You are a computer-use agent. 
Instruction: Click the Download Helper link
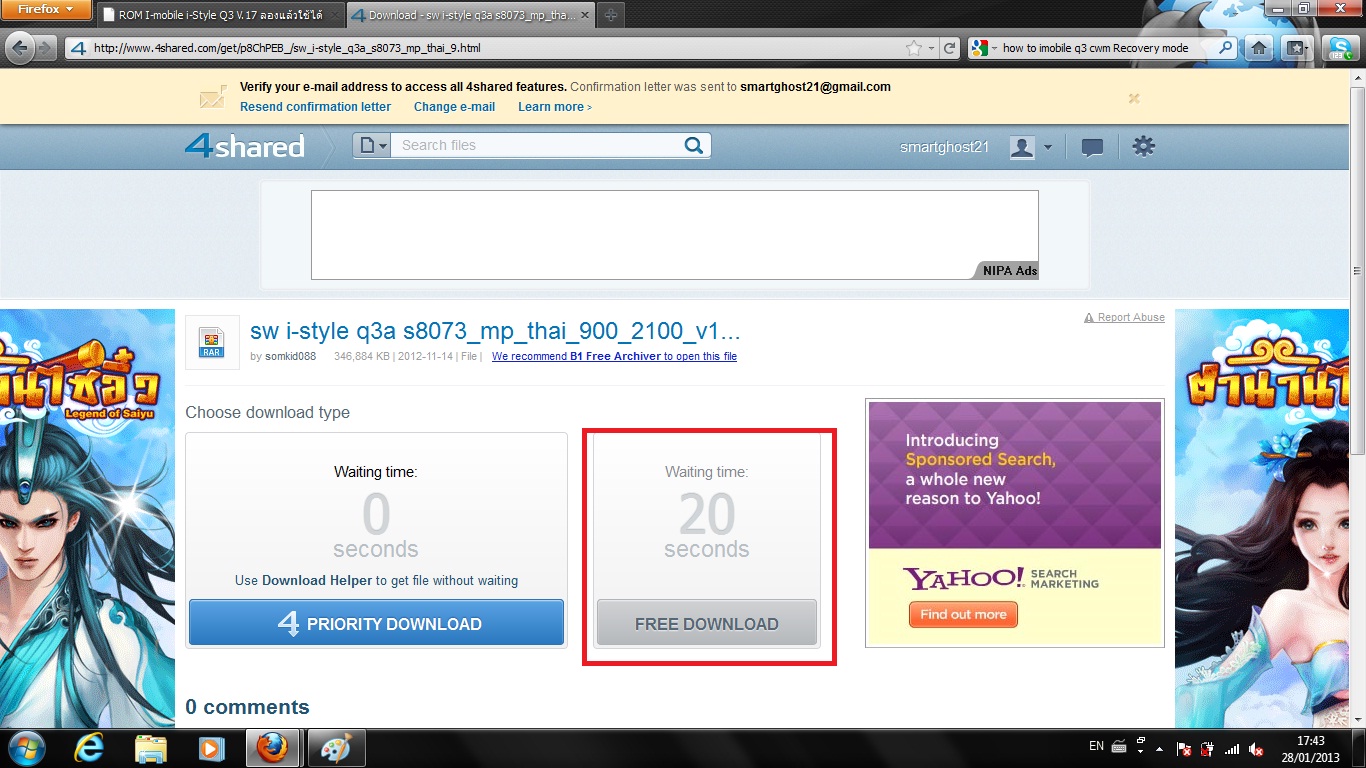pyautogui.click(x=317, y=580)
